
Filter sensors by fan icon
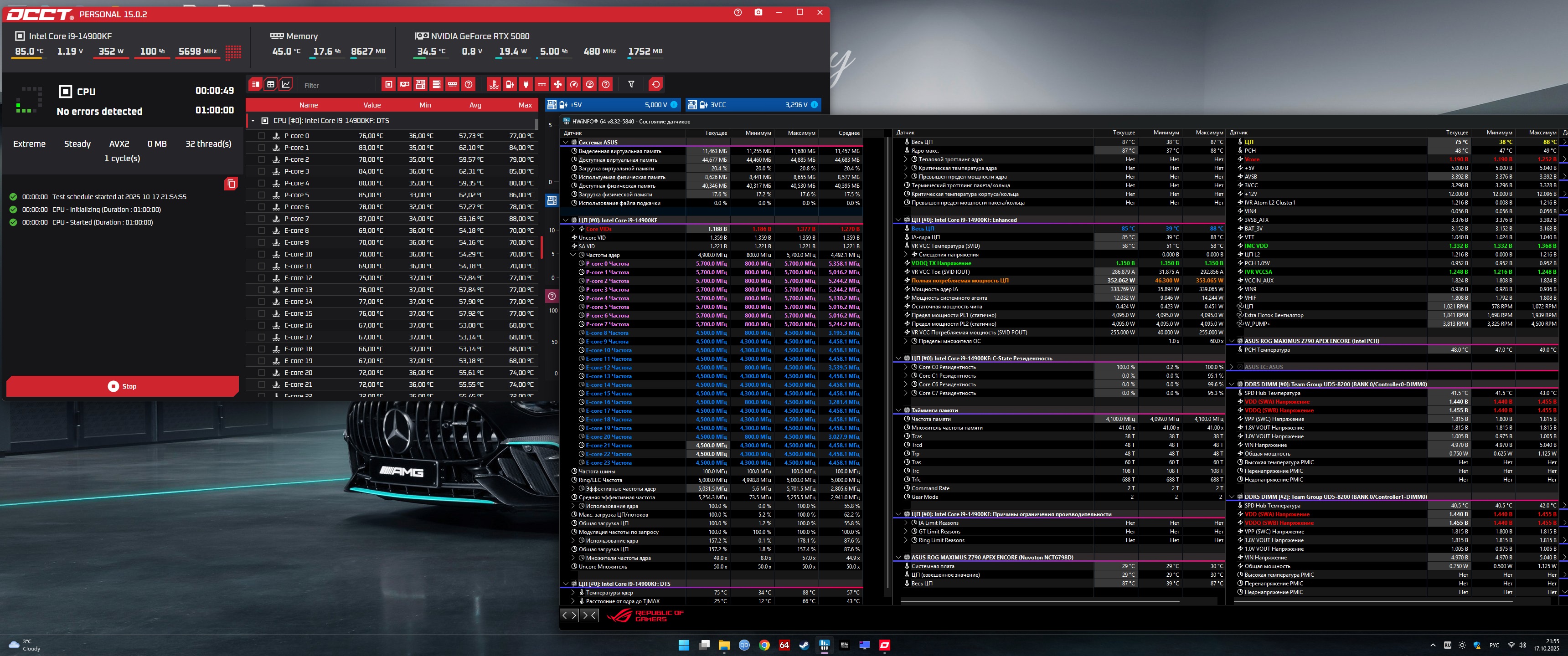(x=557, y=84)
